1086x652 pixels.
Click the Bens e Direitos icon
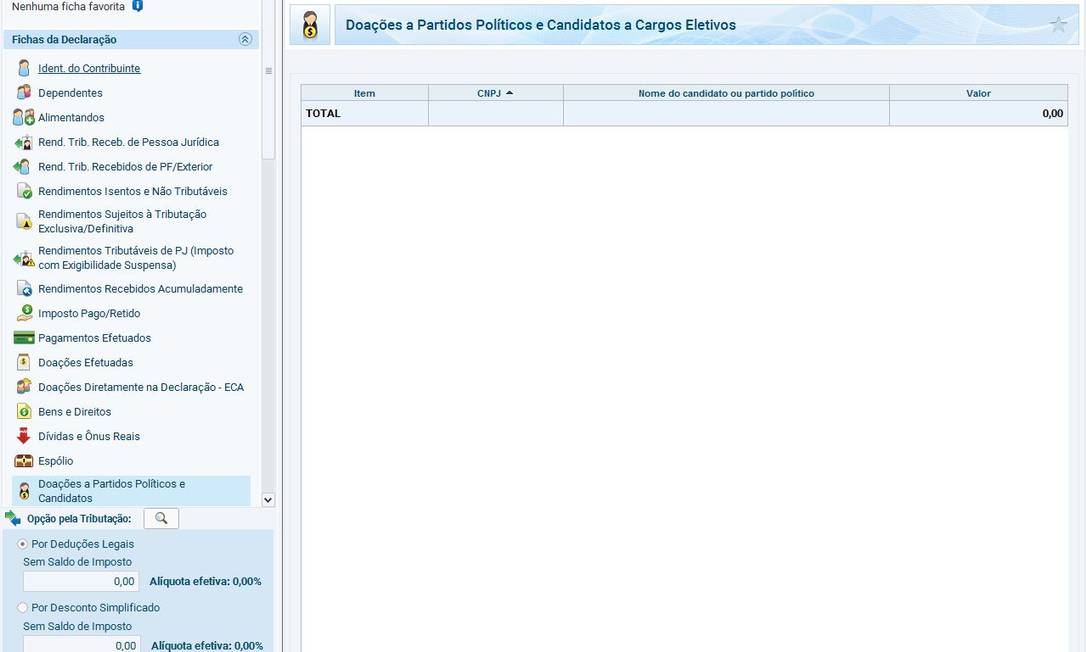point(24,412)
